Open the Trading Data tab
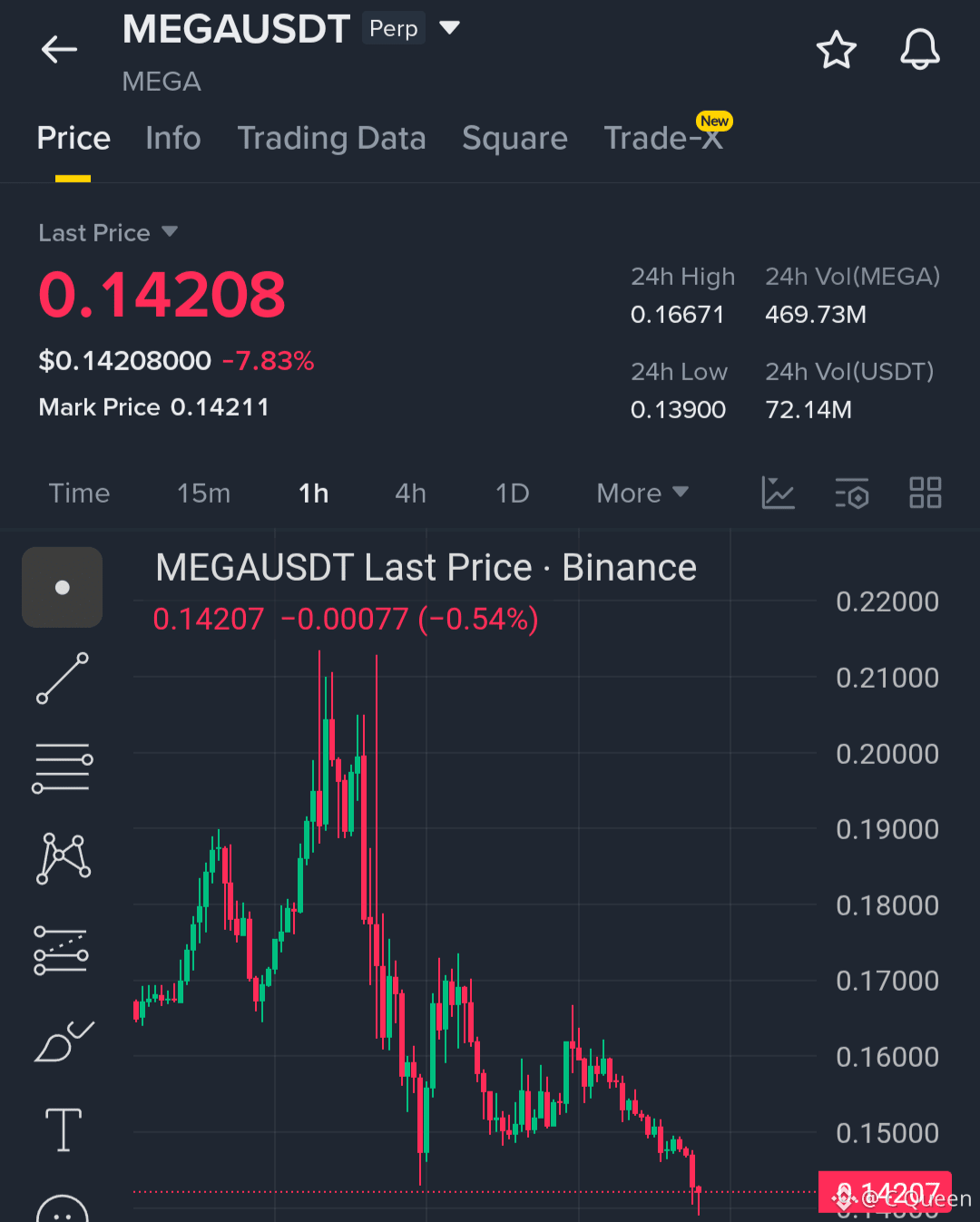 (x=331, y=138)
